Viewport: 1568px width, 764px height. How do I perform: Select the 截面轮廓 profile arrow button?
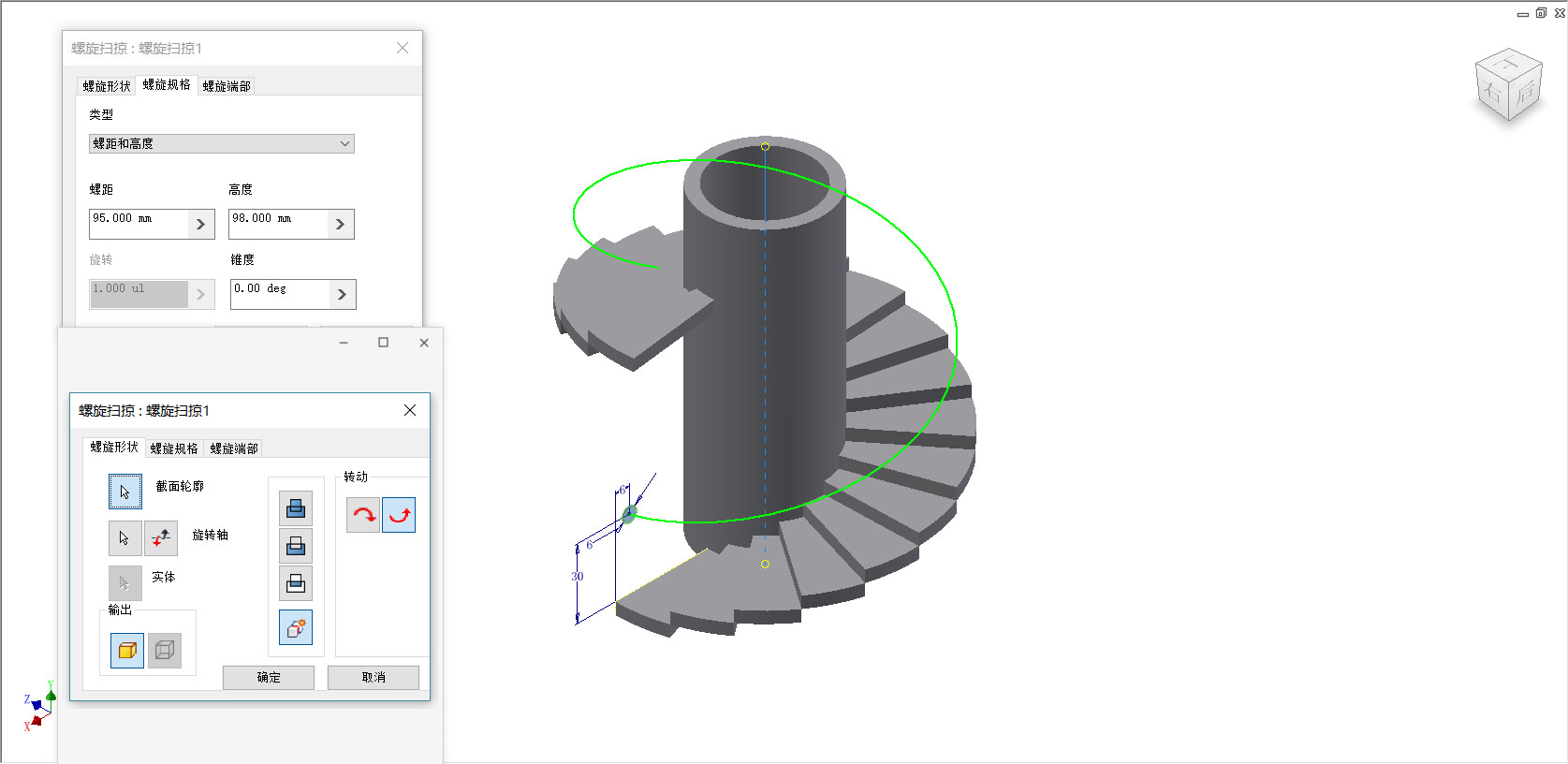coord(125,492)
